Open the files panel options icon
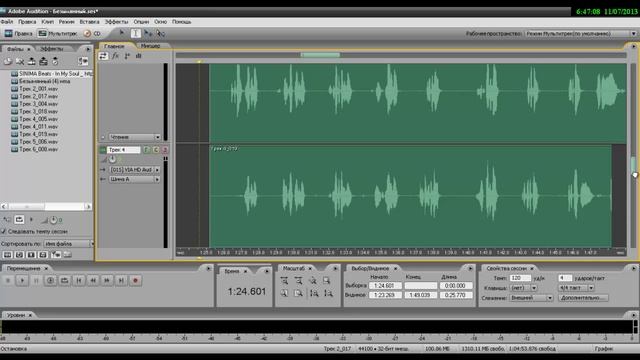 [x=83, y=61]
